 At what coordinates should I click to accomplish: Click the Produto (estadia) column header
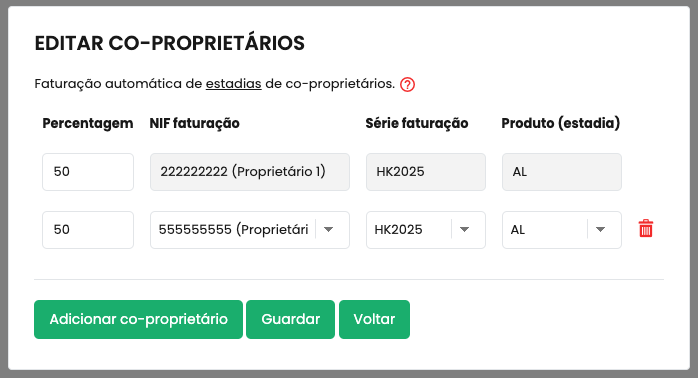coord(560,123)
